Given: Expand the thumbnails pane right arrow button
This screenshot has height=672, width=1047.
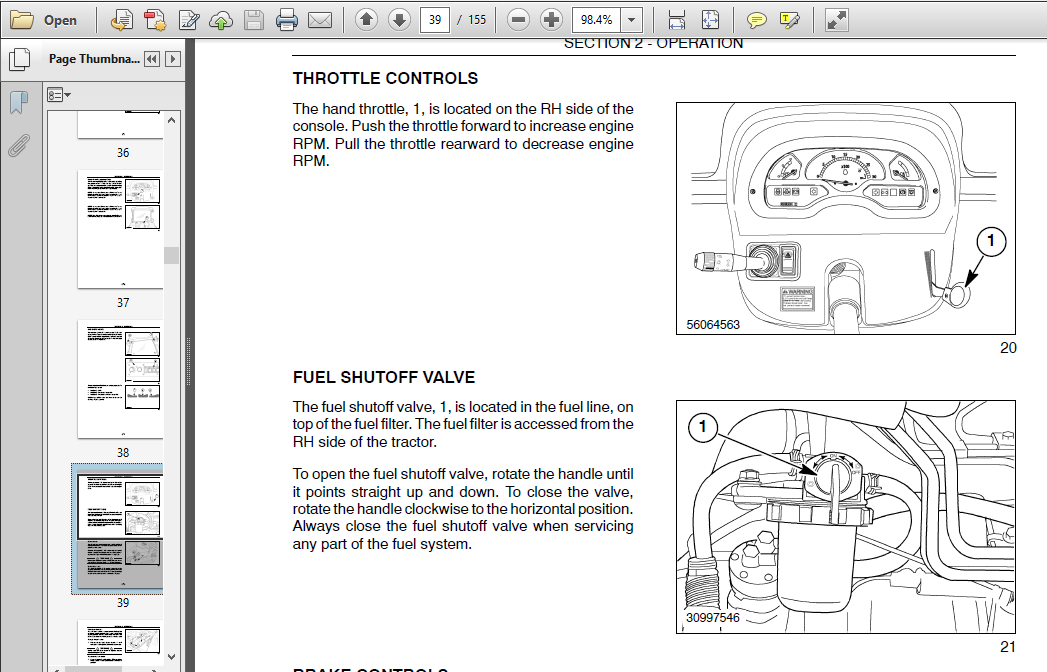Looking at the screenshot, I should [173, 59].
